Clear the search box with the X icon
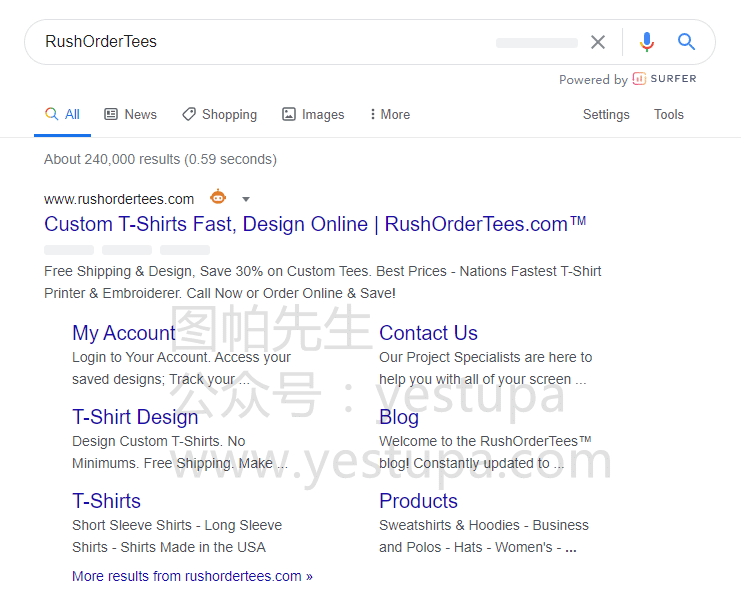Screen dimensions: 741x589 (x=598, y=42)
